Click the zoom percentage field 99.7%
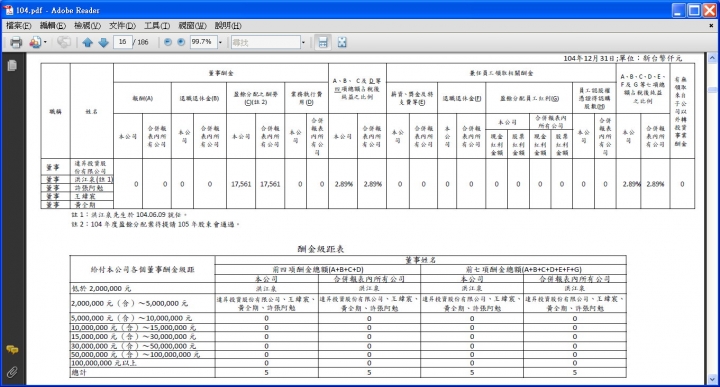The height and width of the screenshot is (387, 720). pos(203,42)
